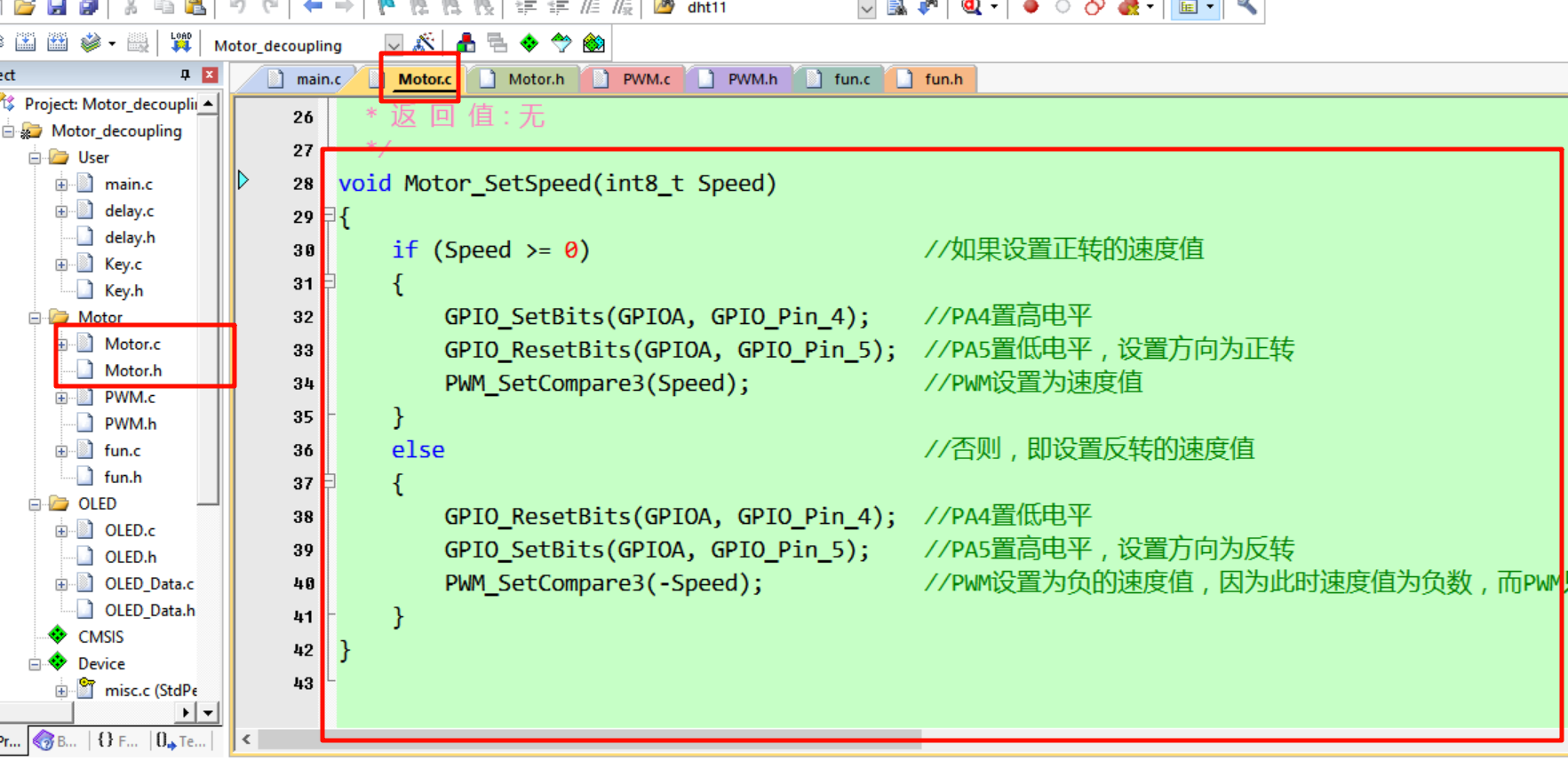This screenshot has width=1568, height=760.
Task: Open the Select Software Packs icon
Action: pos(561,43)
